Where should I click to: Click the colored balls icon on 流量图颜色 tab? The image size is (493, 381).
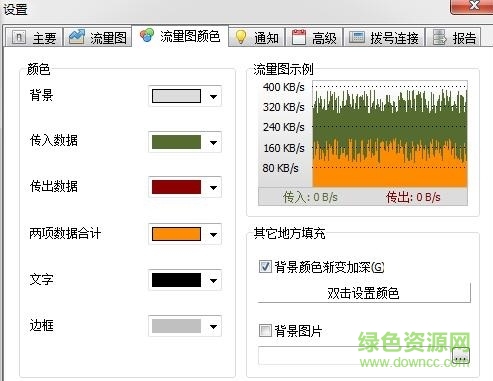147,35
